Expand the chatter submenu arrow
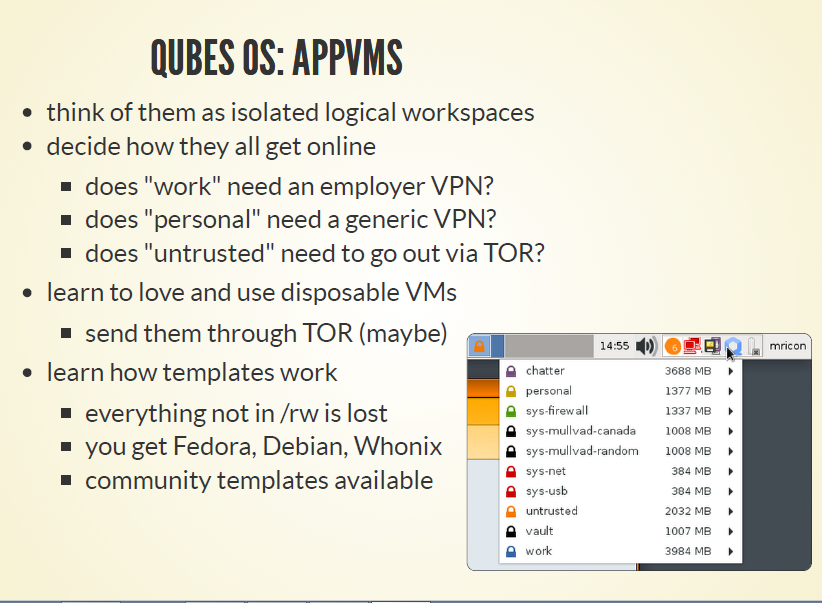The height and width of the screenshot is (603, 822). 730,371
